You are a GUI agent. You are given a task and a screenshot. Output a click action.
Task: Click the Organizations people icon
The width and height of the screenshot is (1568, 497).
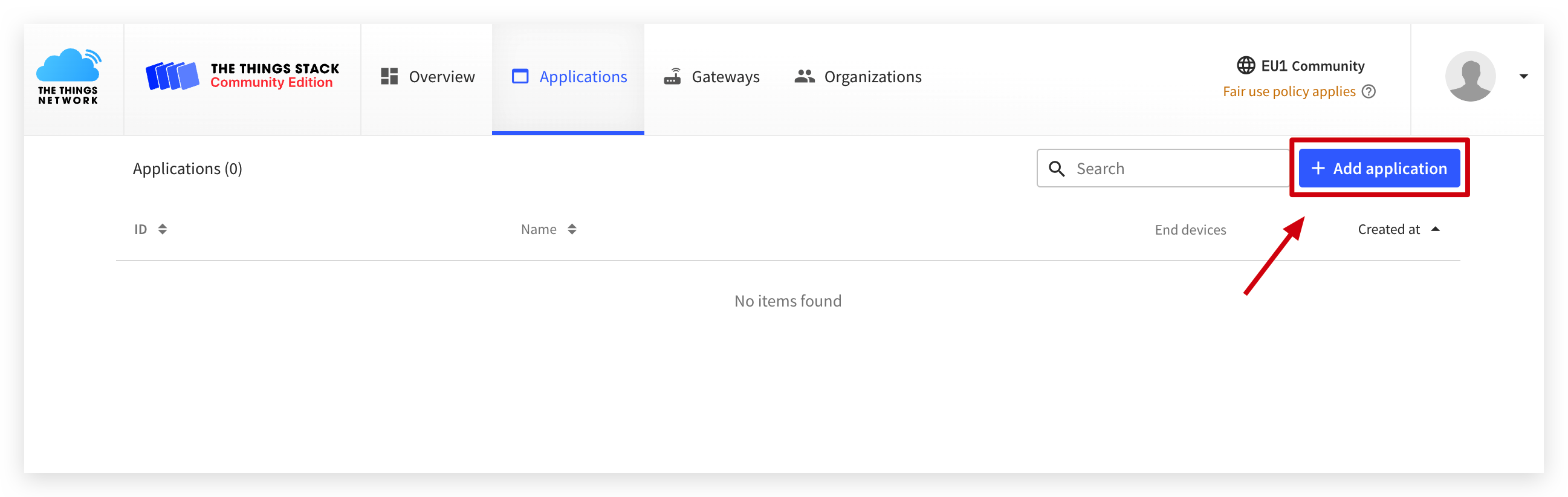[x=805, y=77]
